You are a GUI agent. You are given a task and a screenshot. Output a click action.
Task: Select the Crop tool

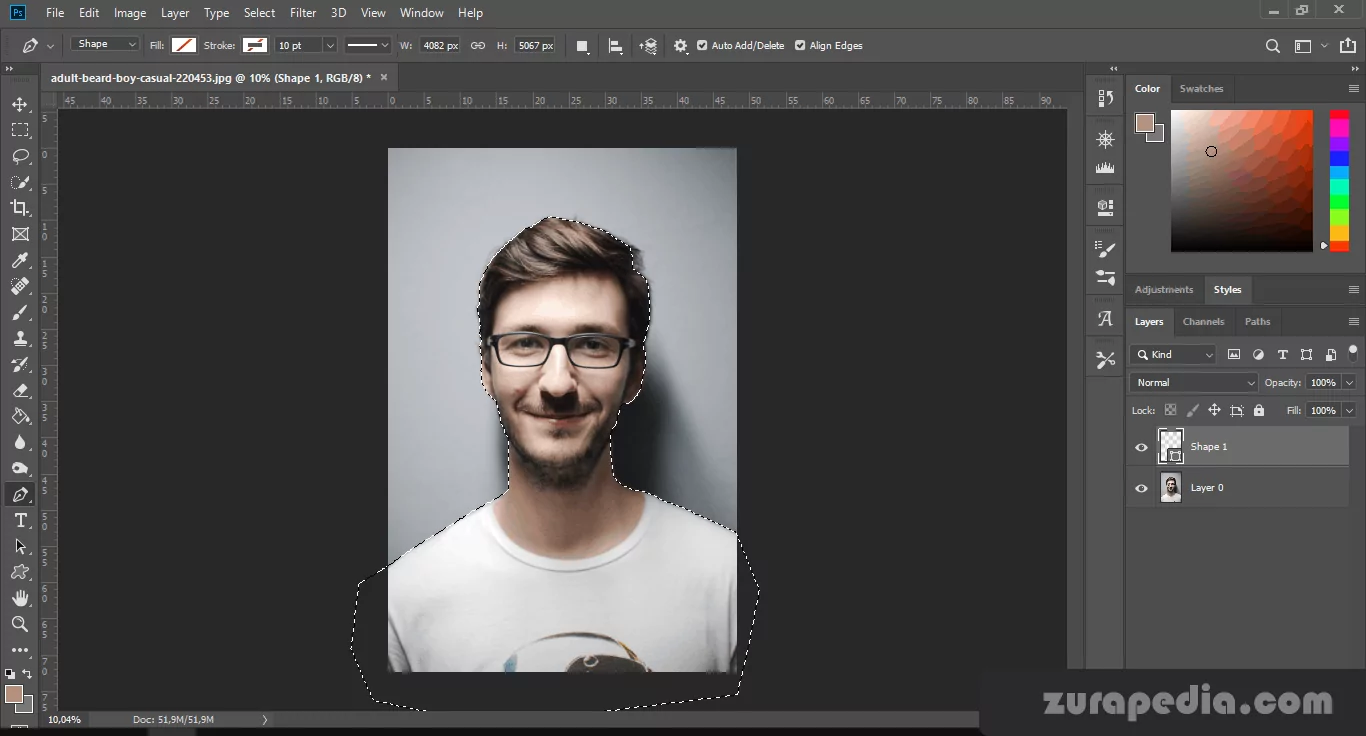[x=20, y=208]
